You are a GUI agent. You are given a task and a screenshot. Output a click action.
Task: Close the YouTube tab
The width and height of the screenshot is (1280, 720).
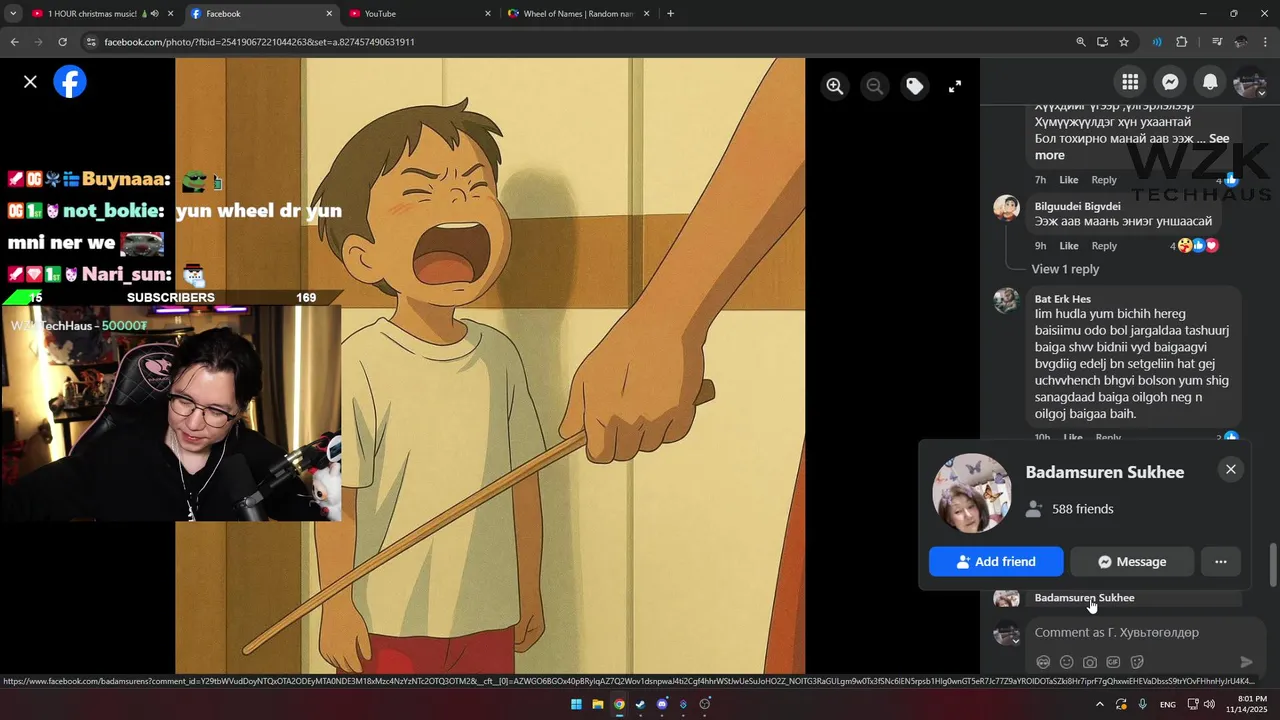click(488, 14)
